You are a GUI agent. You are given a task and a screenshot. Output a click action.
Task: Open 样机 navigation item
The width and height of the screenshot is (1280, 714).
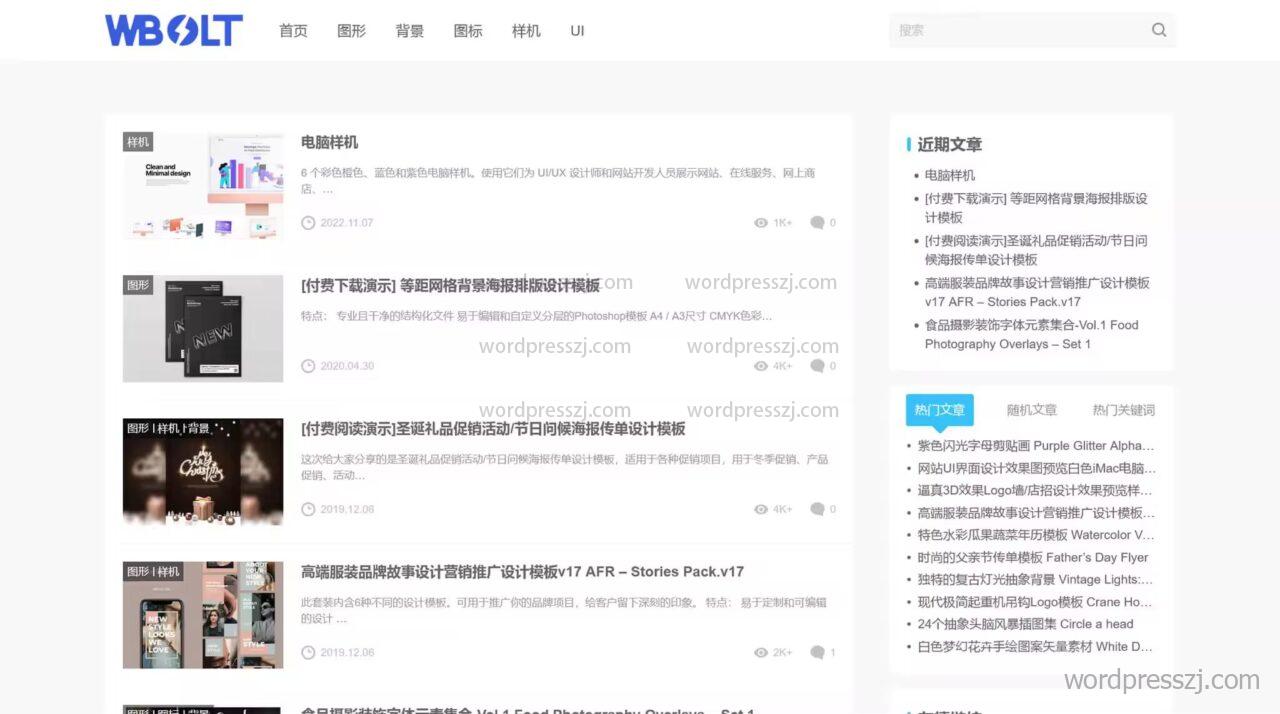[526, 31]
